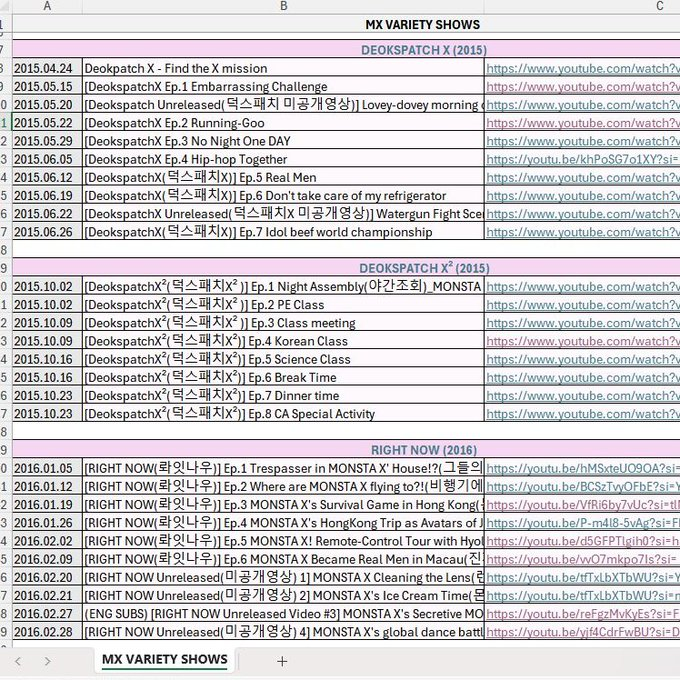Select cell Ep.3 No Night One DAY
Viewport: 680px width, 680px height.
283,141
